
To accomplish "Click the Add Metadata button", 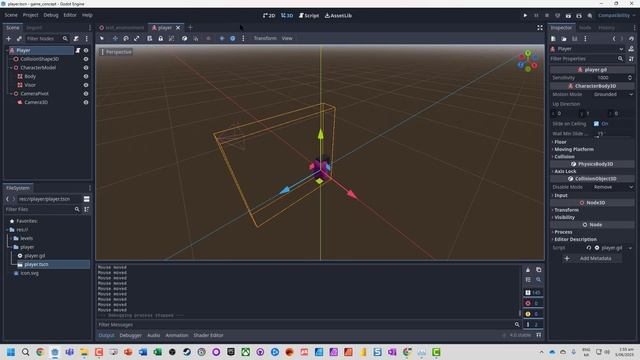I will 591,258.
